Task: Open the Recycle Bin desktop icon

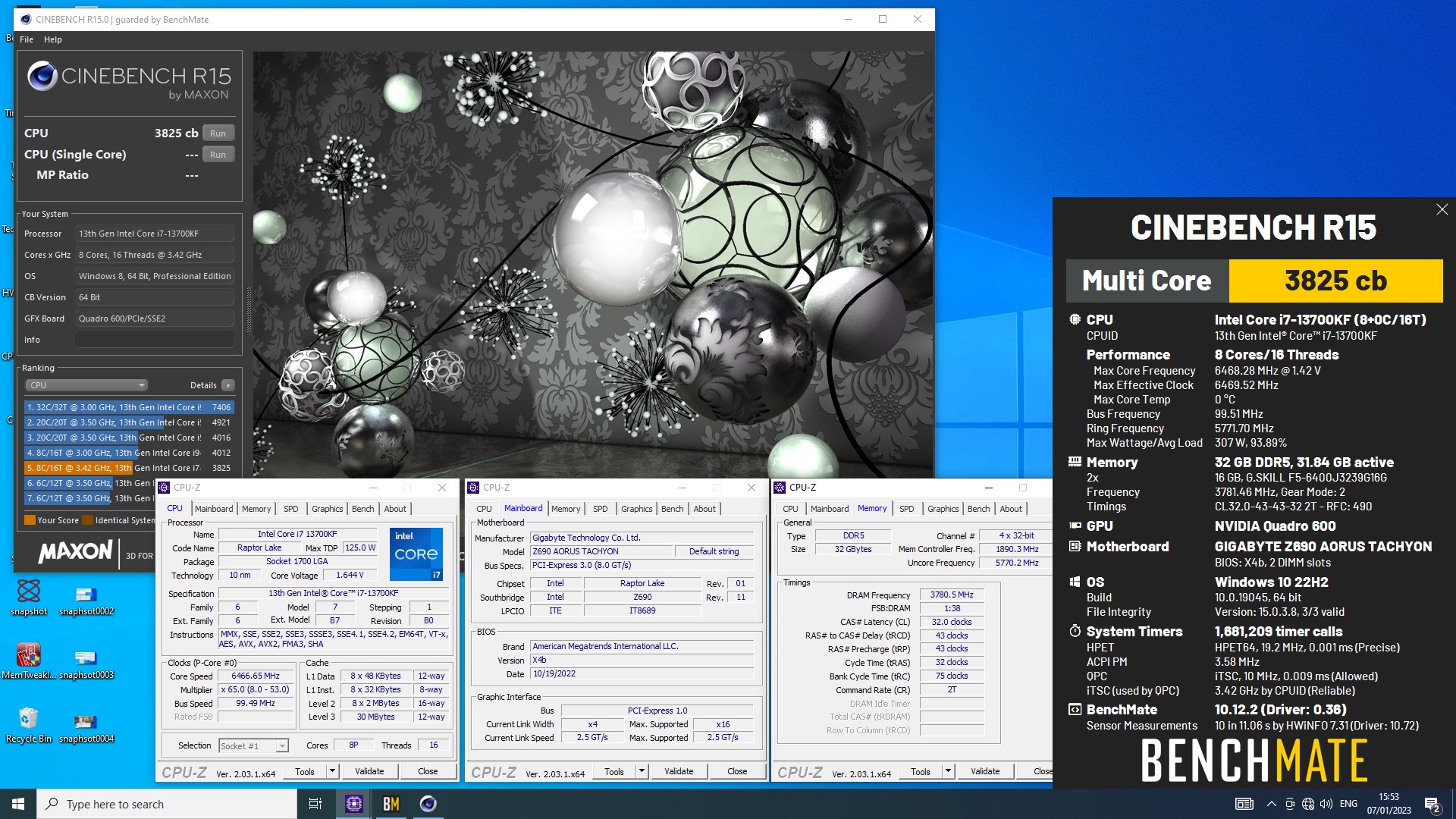Action: pyautogui.click(x=29, y=724)
